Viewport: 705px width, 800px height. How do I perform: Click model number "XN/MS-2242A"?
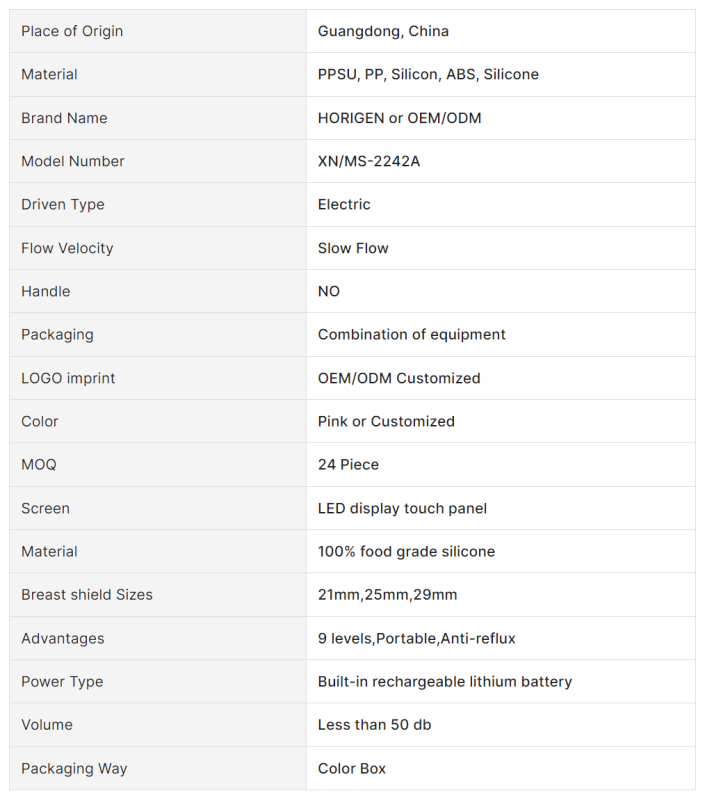click(x=369, y=161)
